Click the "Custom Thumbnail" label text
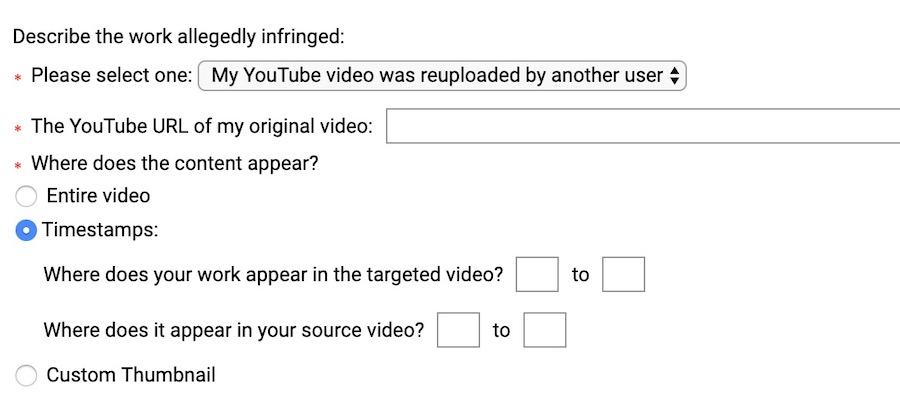 point(131,376)
